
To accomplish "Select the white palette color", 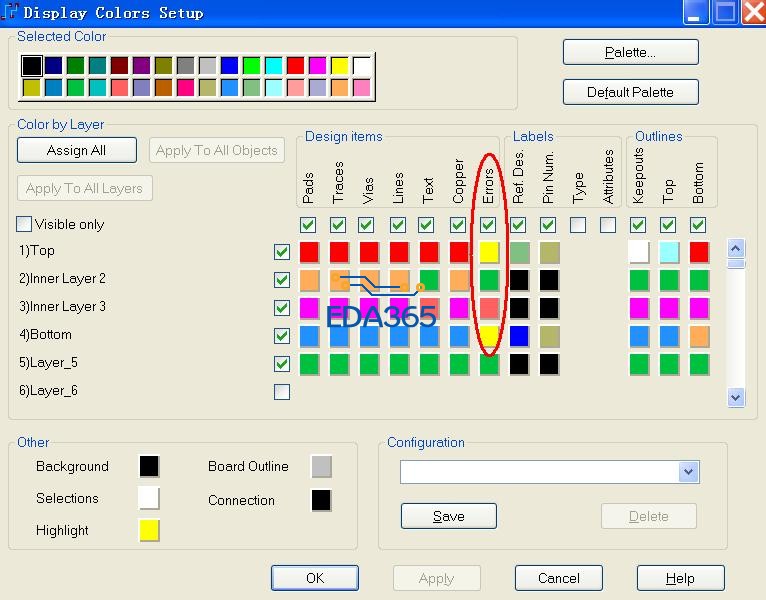I will 362,65.
